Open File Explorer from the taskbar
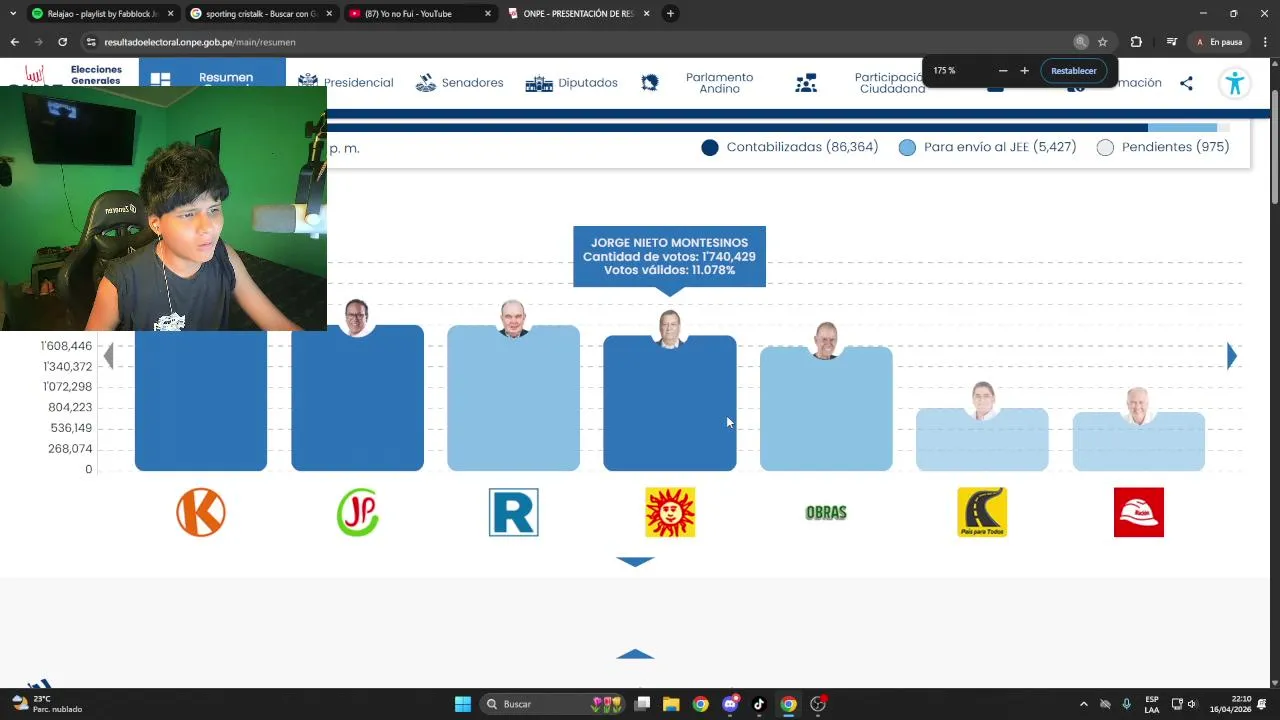This screenshot has width=1280, height=720. (671, 704)
